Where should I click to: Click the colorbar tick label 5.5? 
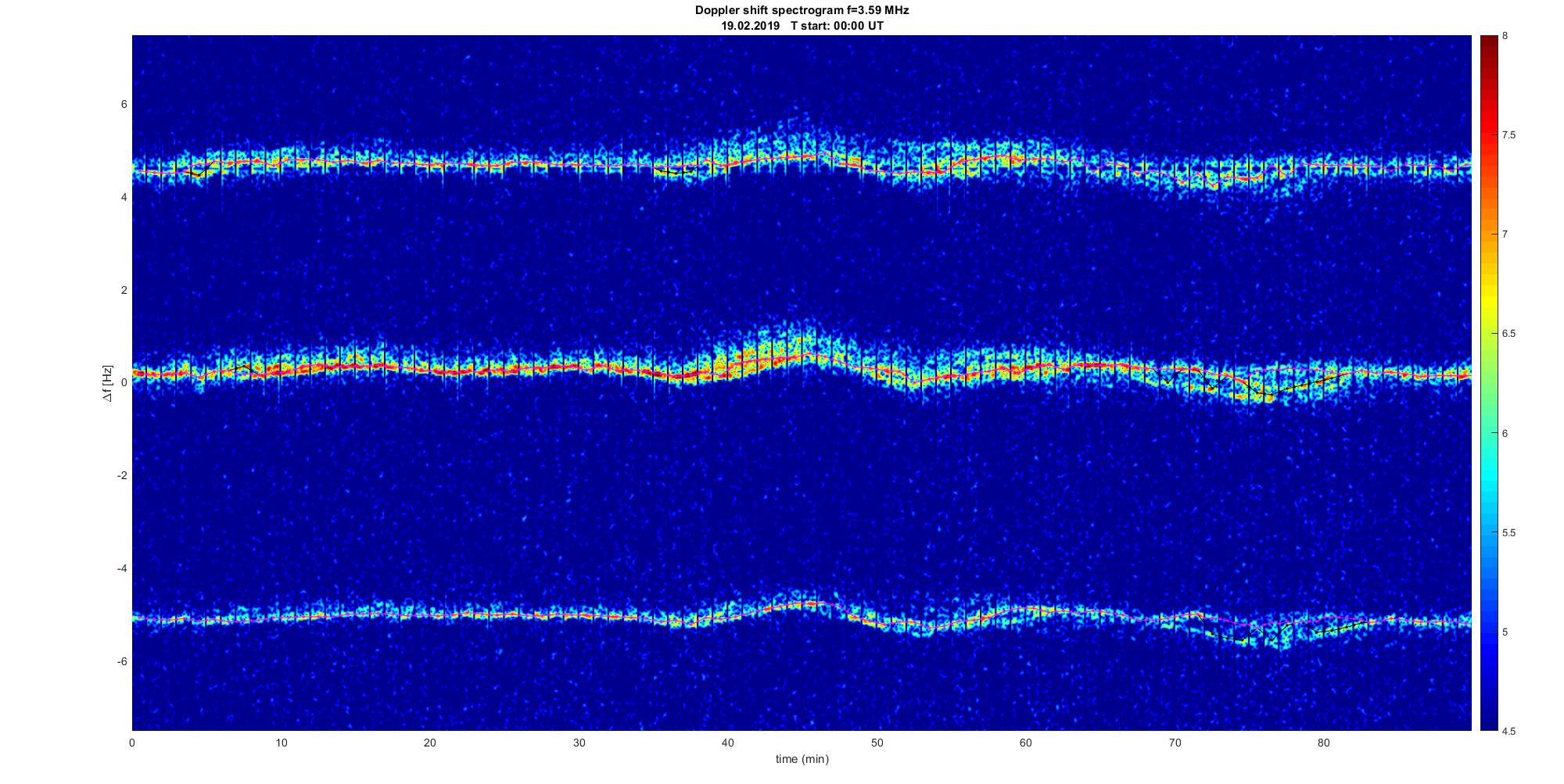[1508, 533]
